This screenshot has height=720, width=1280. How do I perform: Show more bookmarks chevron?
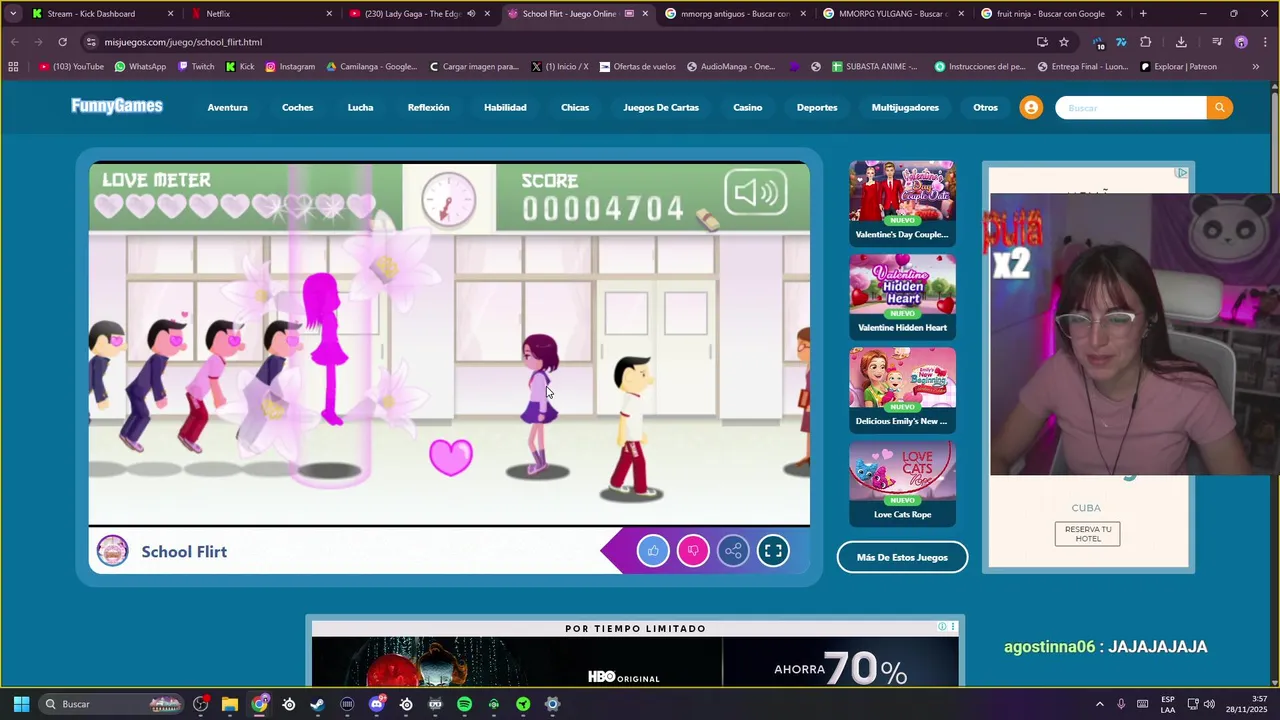tap(1256, 67)
